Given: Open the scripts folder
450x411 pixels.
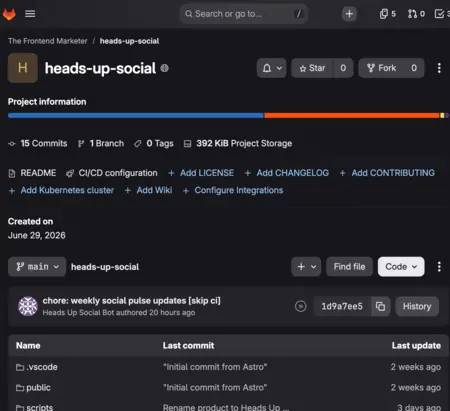Looking at the screenshot, I should [x=34, y=407].
